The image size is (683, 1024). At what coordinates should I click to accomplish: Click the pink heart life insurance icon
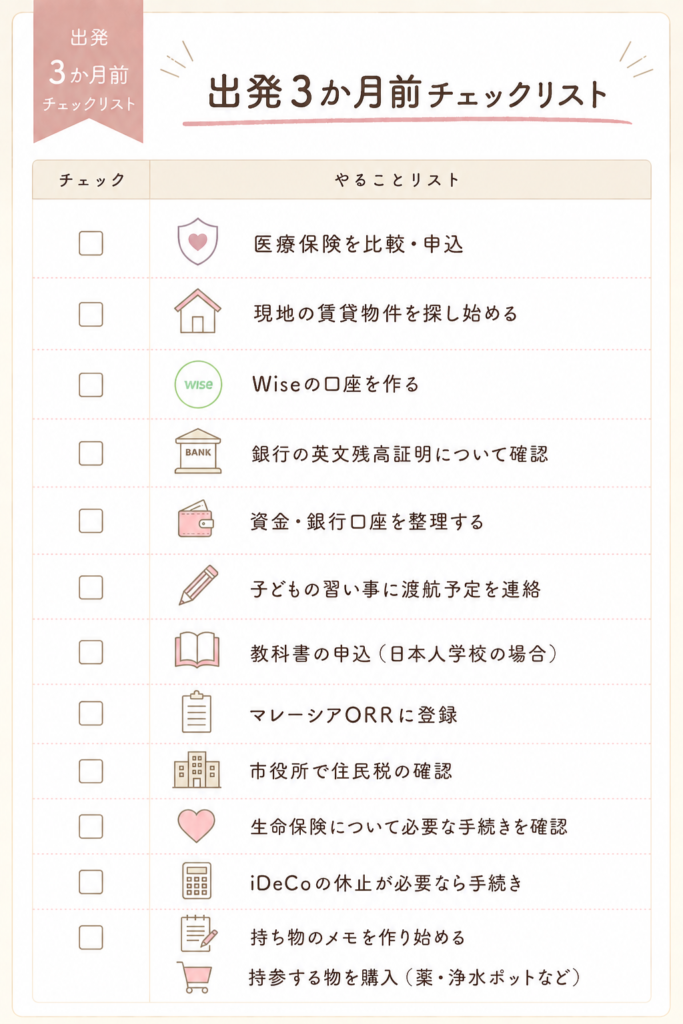coord(197,825)
